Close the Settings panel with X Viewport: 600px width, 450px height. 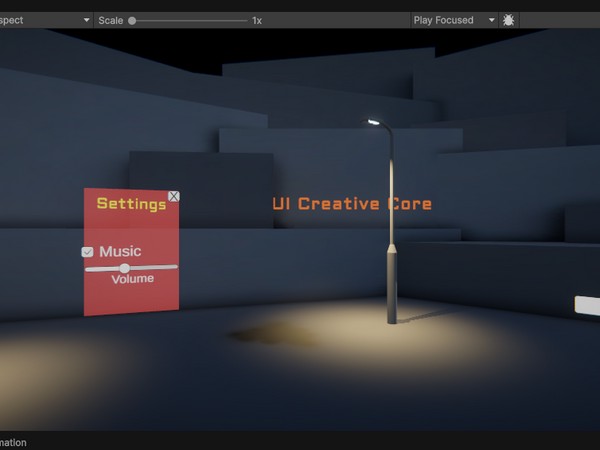(x=174, y=196)
